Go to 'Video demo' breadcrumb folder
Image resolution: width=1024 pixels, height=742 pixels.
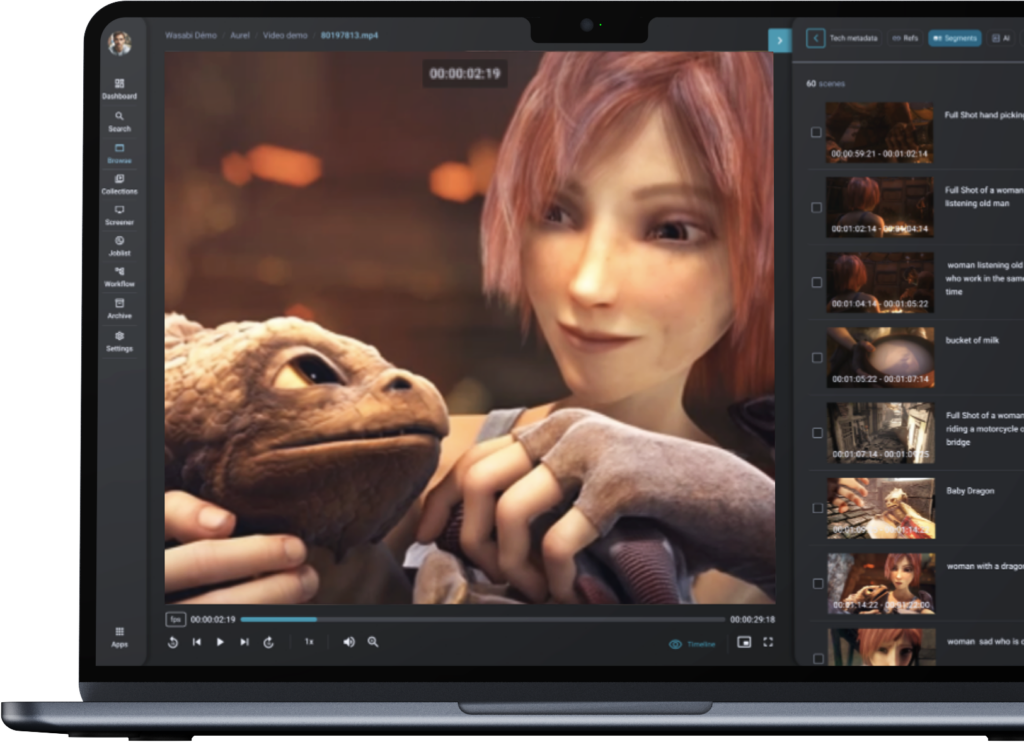pos(285,35)
